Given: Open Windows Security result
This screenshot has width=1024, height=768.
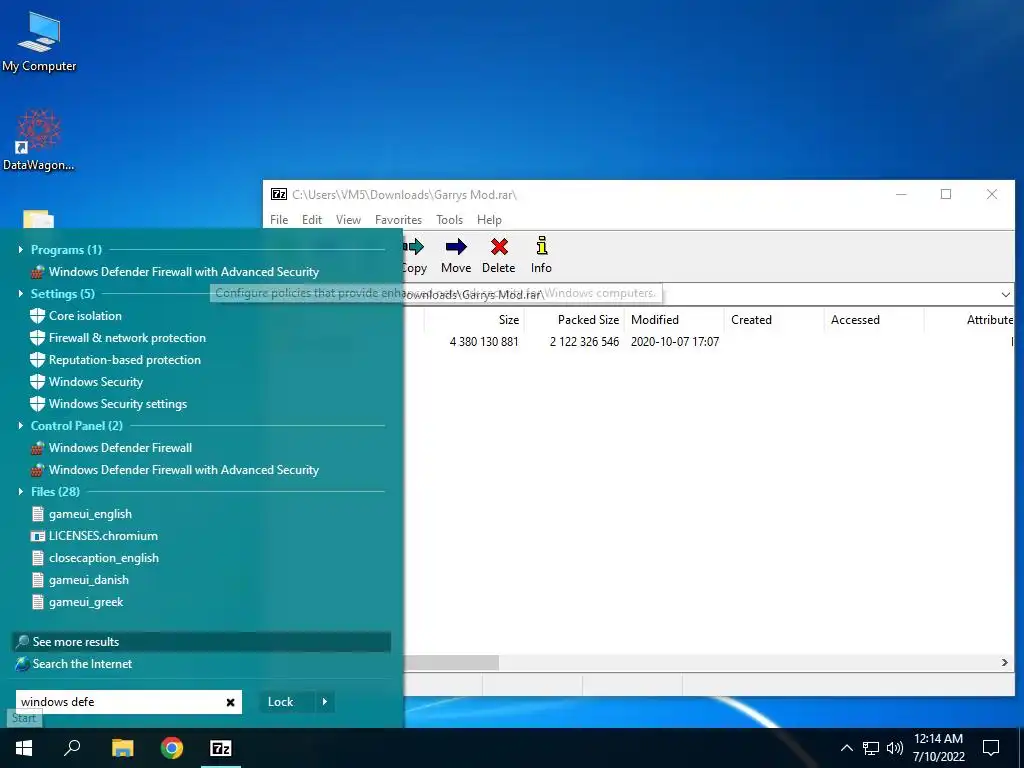Looking at the screenshot, I should [87, 382].
